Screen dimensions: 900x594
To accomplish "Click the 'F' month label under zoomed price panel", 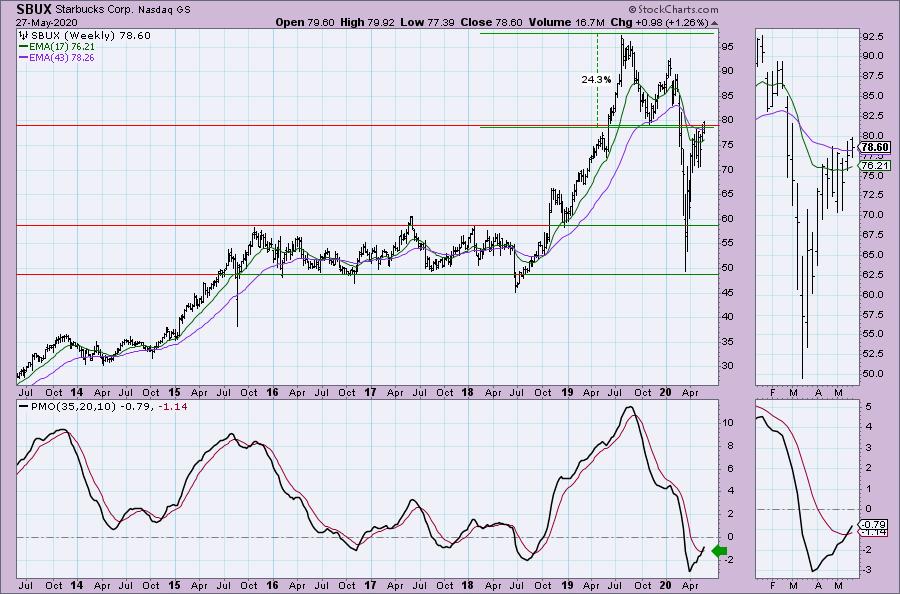I will 773,393.
